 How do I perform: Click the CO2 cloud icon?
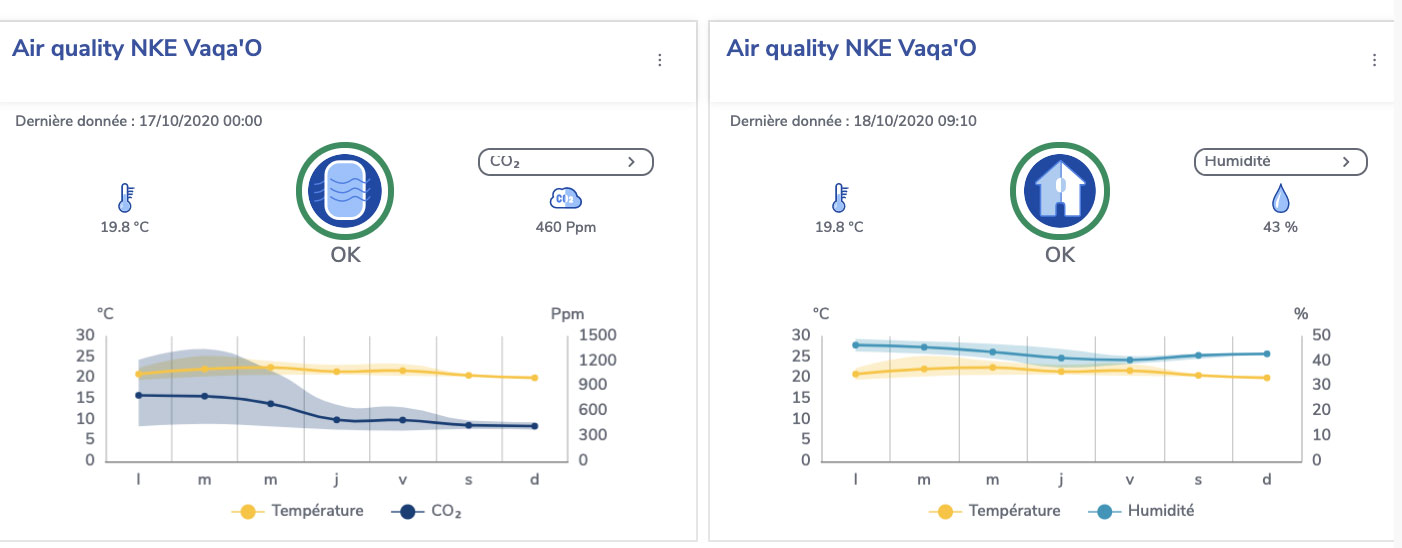pos(565,197)
